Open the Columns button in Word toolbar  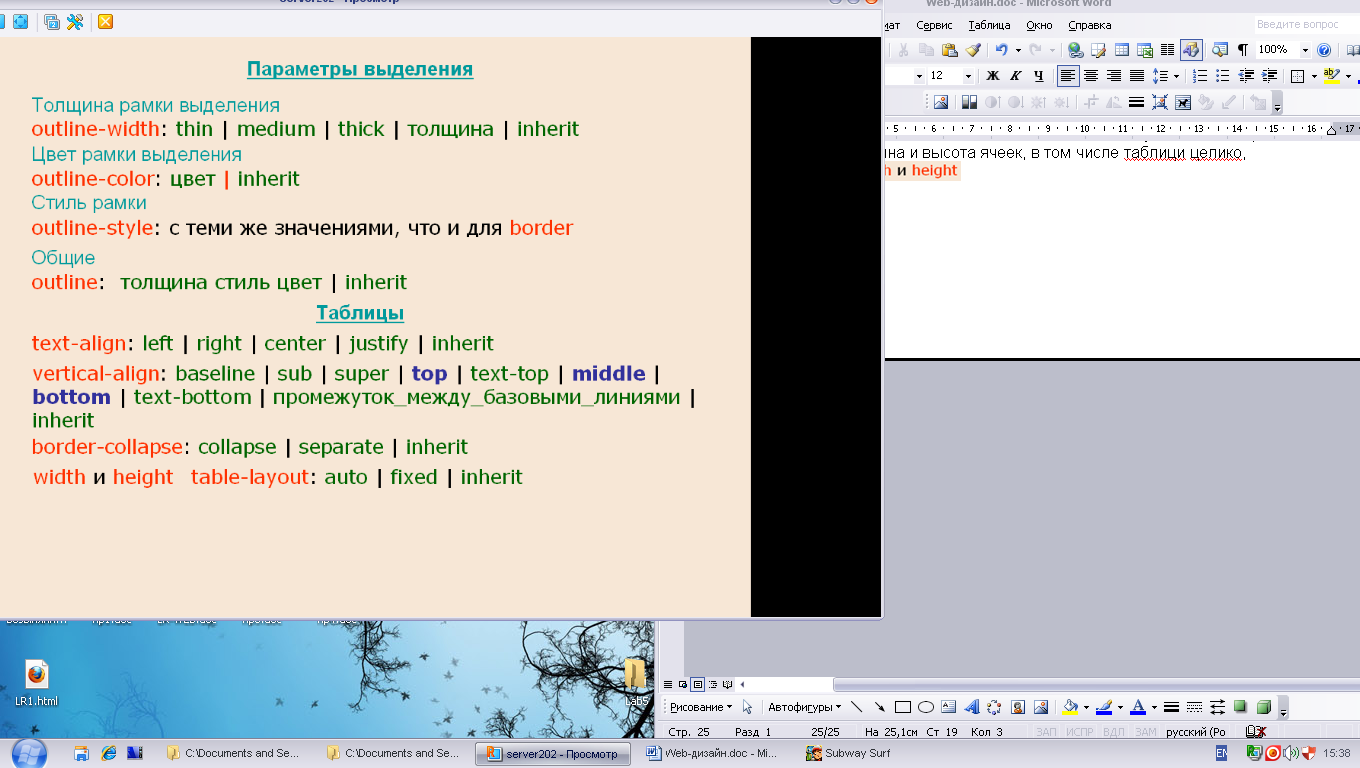1167,50
